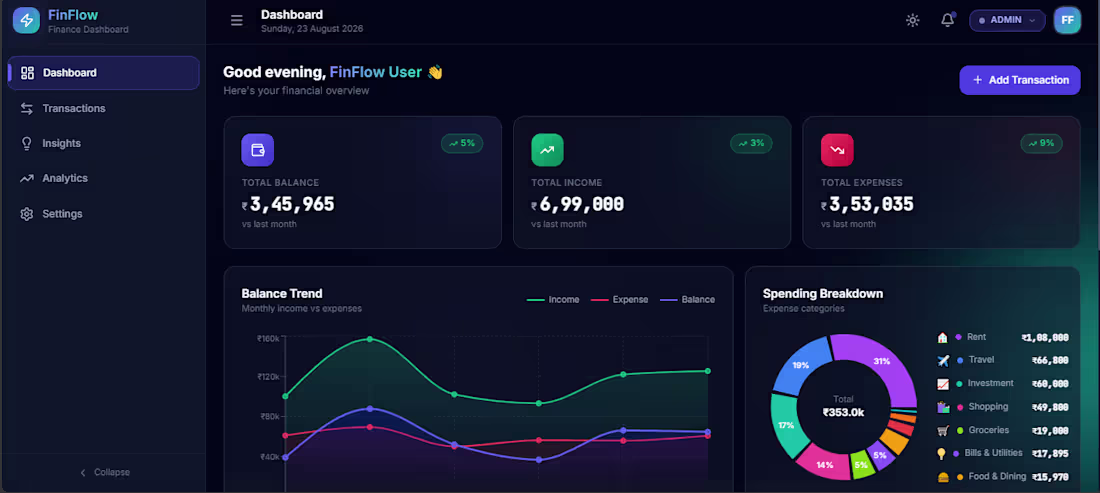Click the FF user avatar
This screenshot has width=1100, height=493.
pyautogui.click(x=1067, y=20)
